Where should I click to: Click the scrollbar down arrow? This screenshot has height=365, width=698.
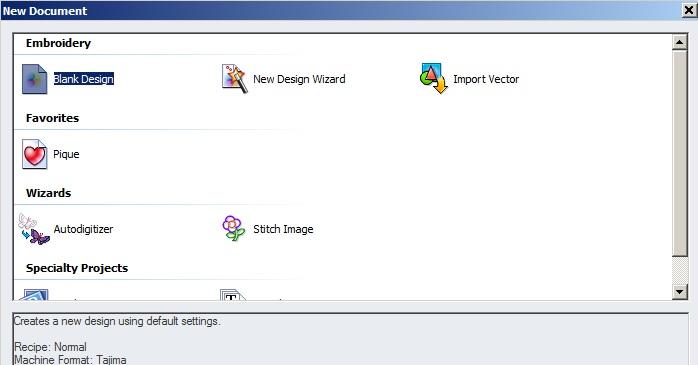click(680, 292)
